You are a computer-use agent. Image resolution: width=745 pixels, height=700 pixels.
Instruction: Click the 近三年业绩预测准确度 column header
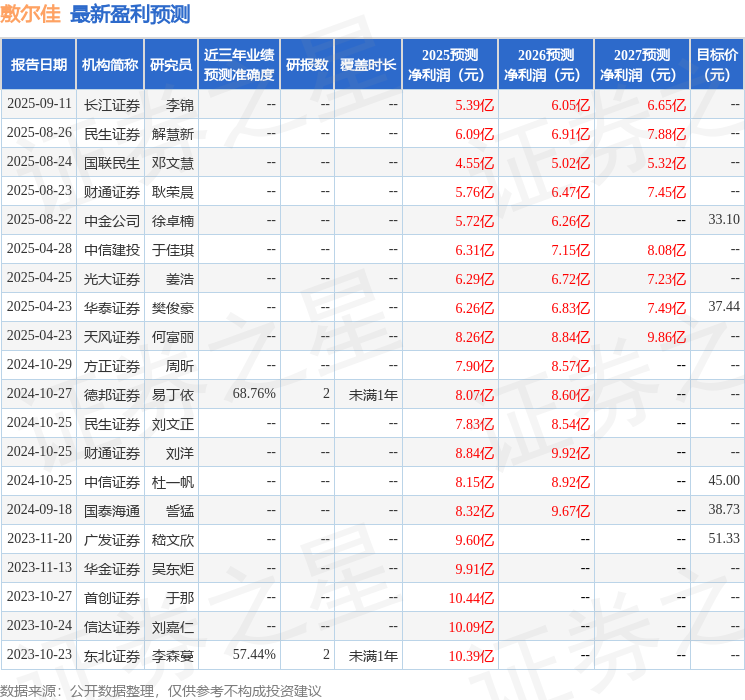(239, 64)
